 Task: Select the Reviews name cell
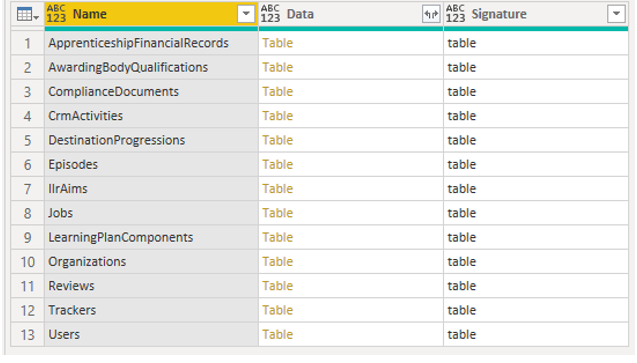(x=151, y=286)
